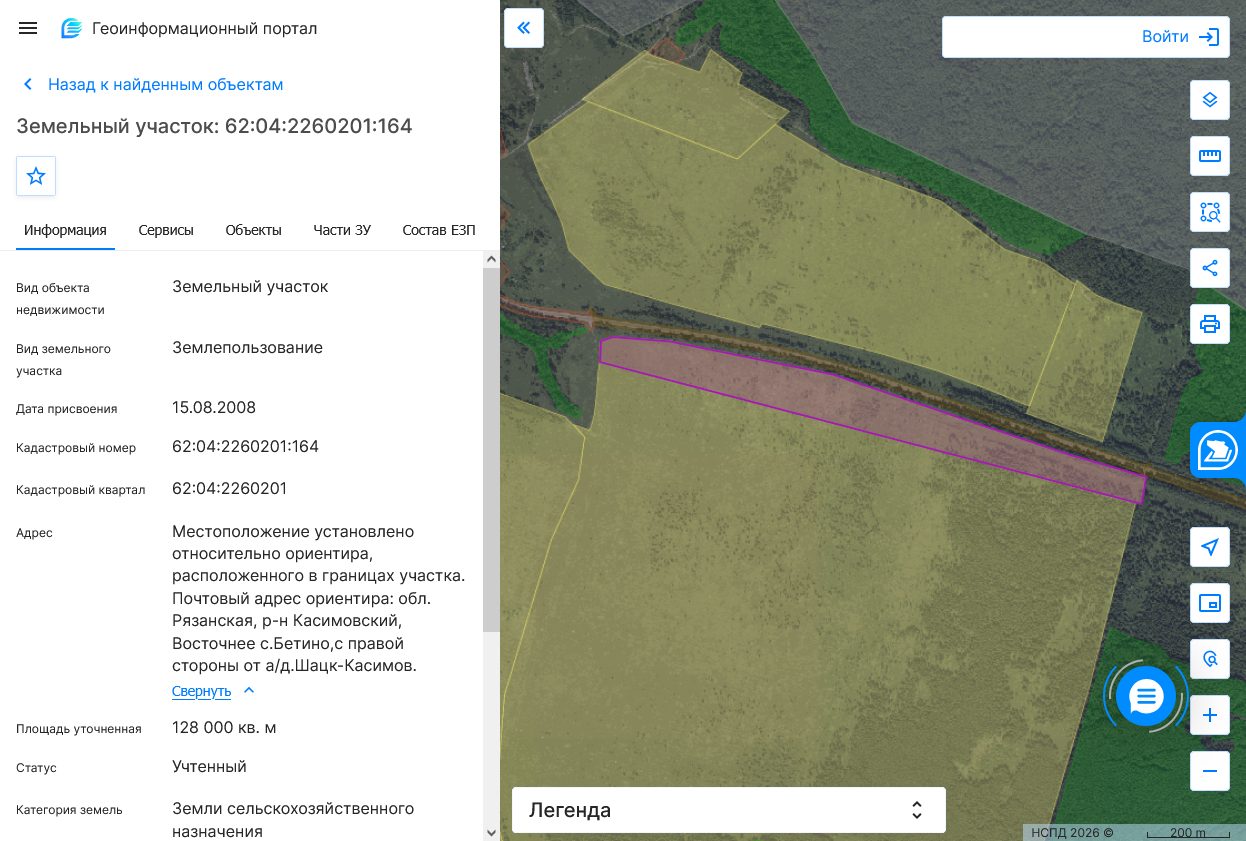Click the scrollbar down arrow in info panel
This screenshot has width=1246, height=841.
click(491, 832)
